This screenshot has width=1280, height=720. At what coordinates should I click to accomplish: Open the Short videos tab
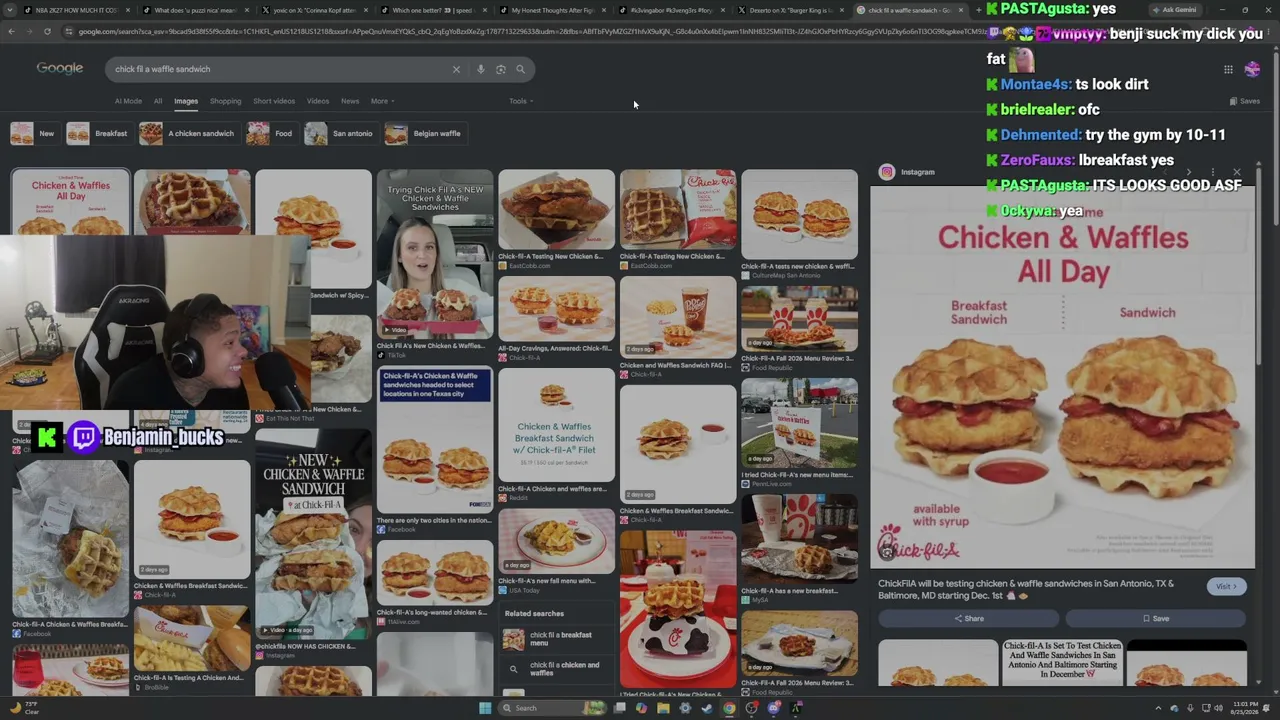point(274,101)
